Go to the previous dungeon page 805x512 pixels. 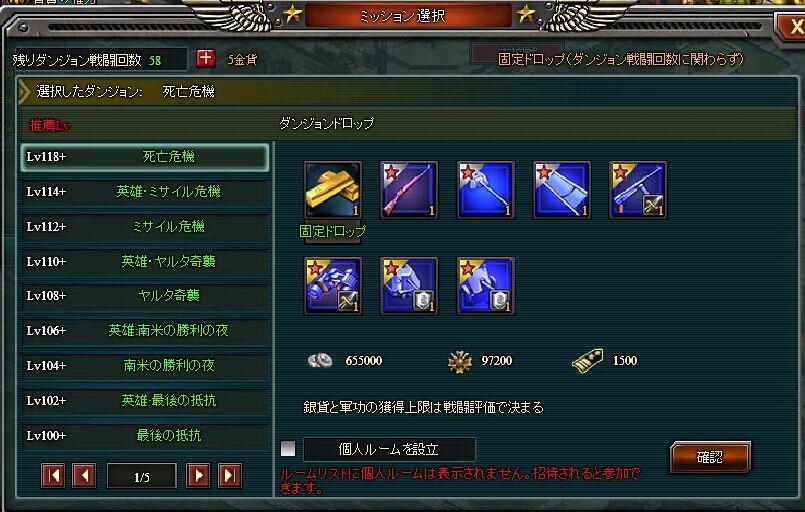(x=84, y=476)
